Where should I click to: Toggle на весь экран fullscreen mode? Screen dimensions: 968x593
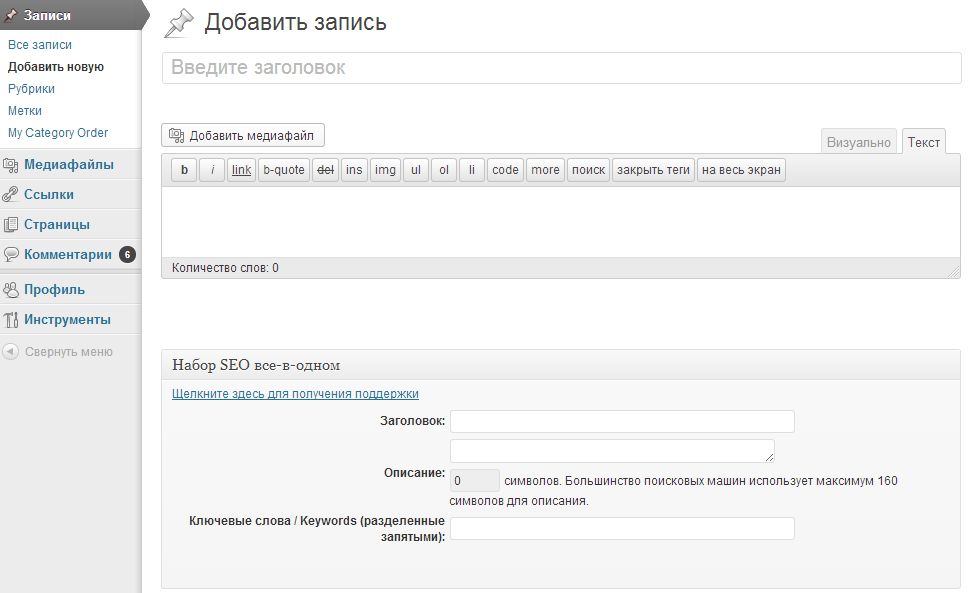click(x=741, y=170)
